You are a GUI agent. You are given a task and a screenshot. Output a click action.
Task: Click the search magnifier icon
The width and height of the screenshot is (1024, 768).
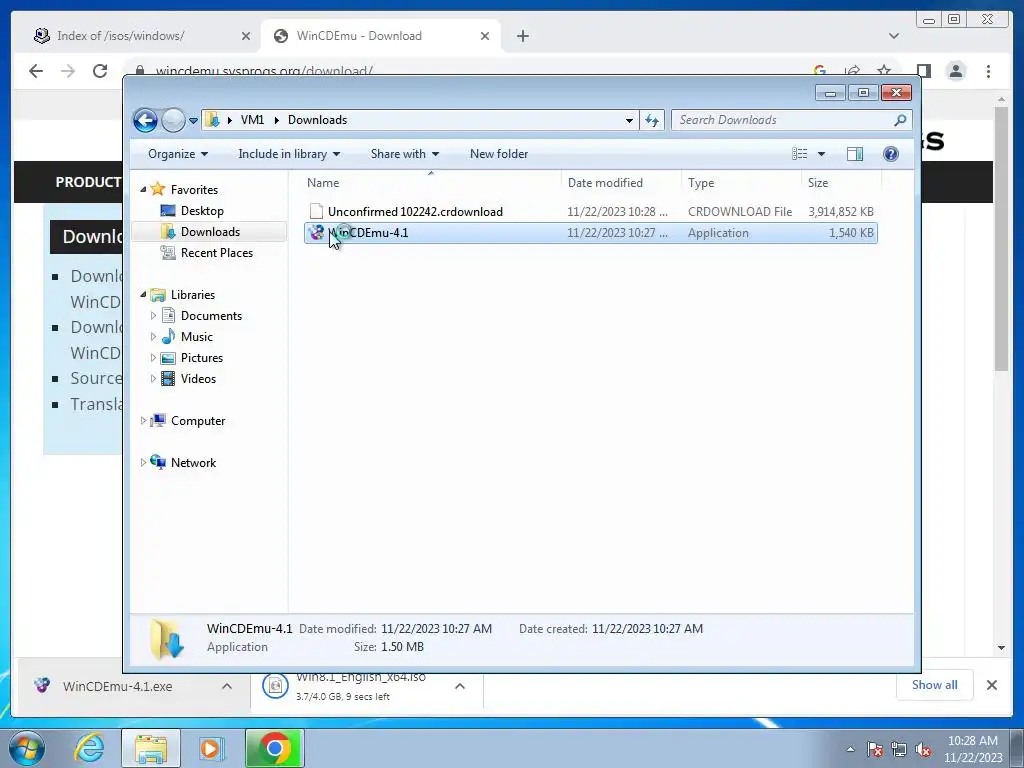901,120
